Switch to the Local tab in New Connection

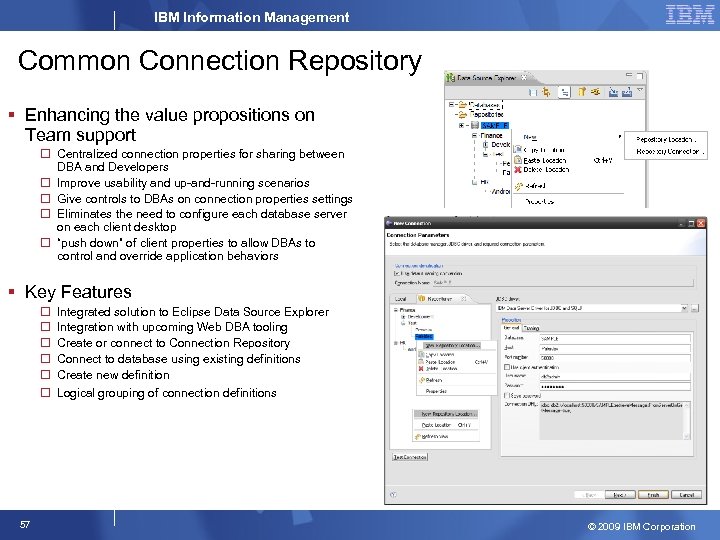coord(400,299)
